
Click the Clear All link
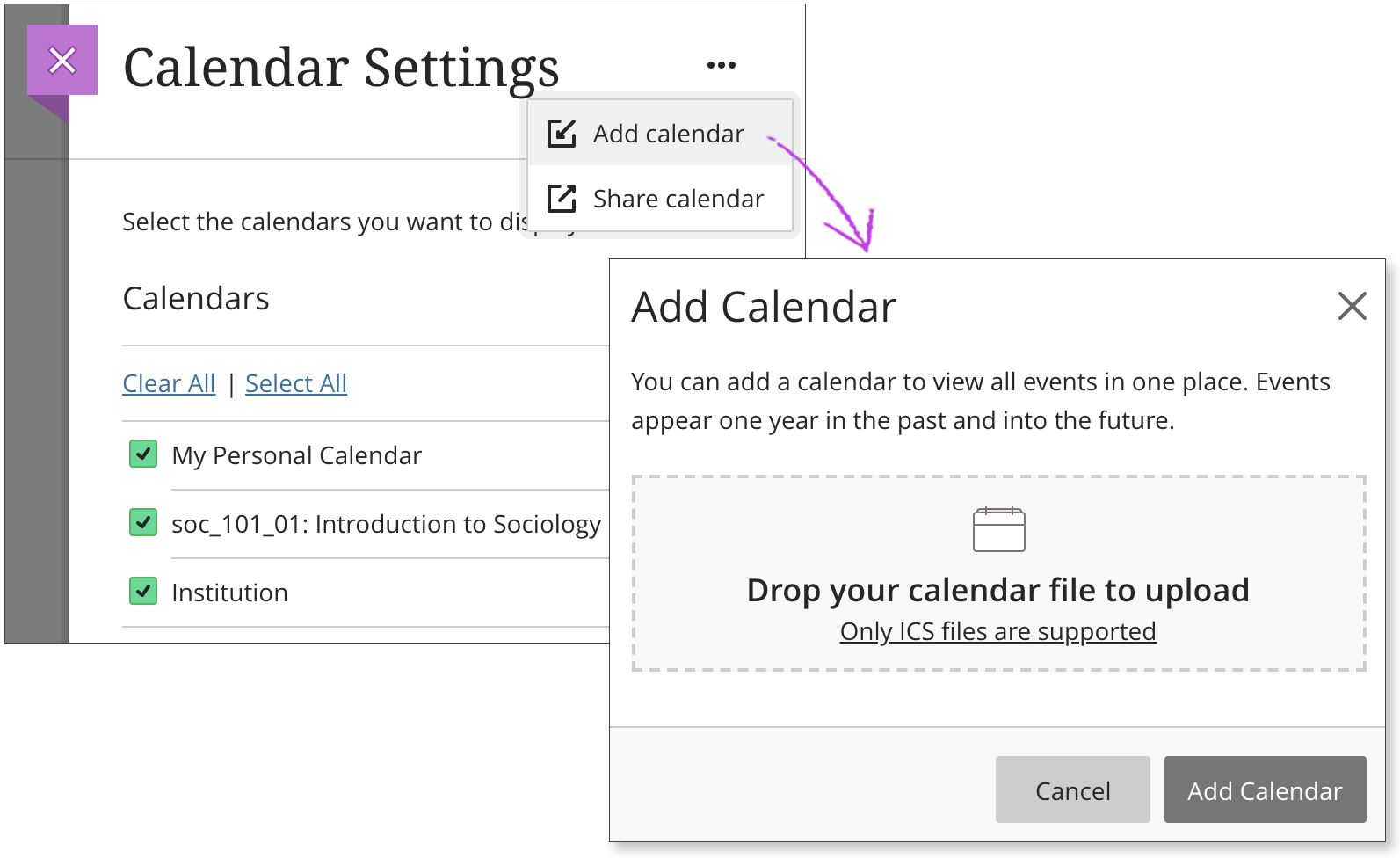click(169, 383)
